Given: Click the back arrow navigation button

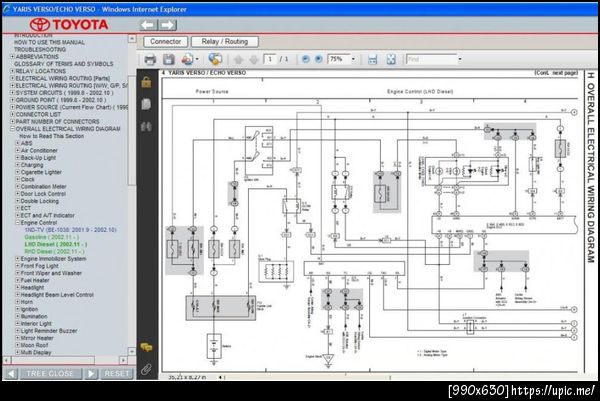Looking at the screenshot, I should tap(148, 25).
